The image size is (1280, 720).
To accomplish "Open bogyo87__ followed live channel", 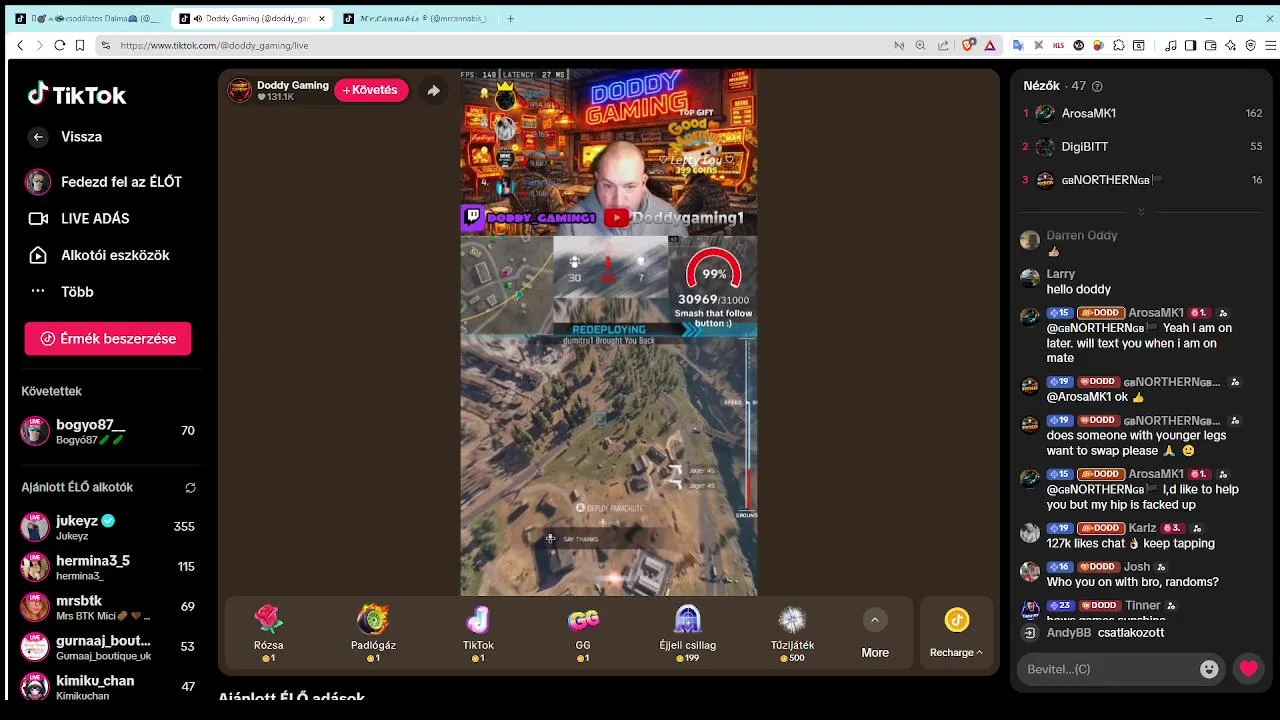I will pyautogui.click(x=108, y=431).
